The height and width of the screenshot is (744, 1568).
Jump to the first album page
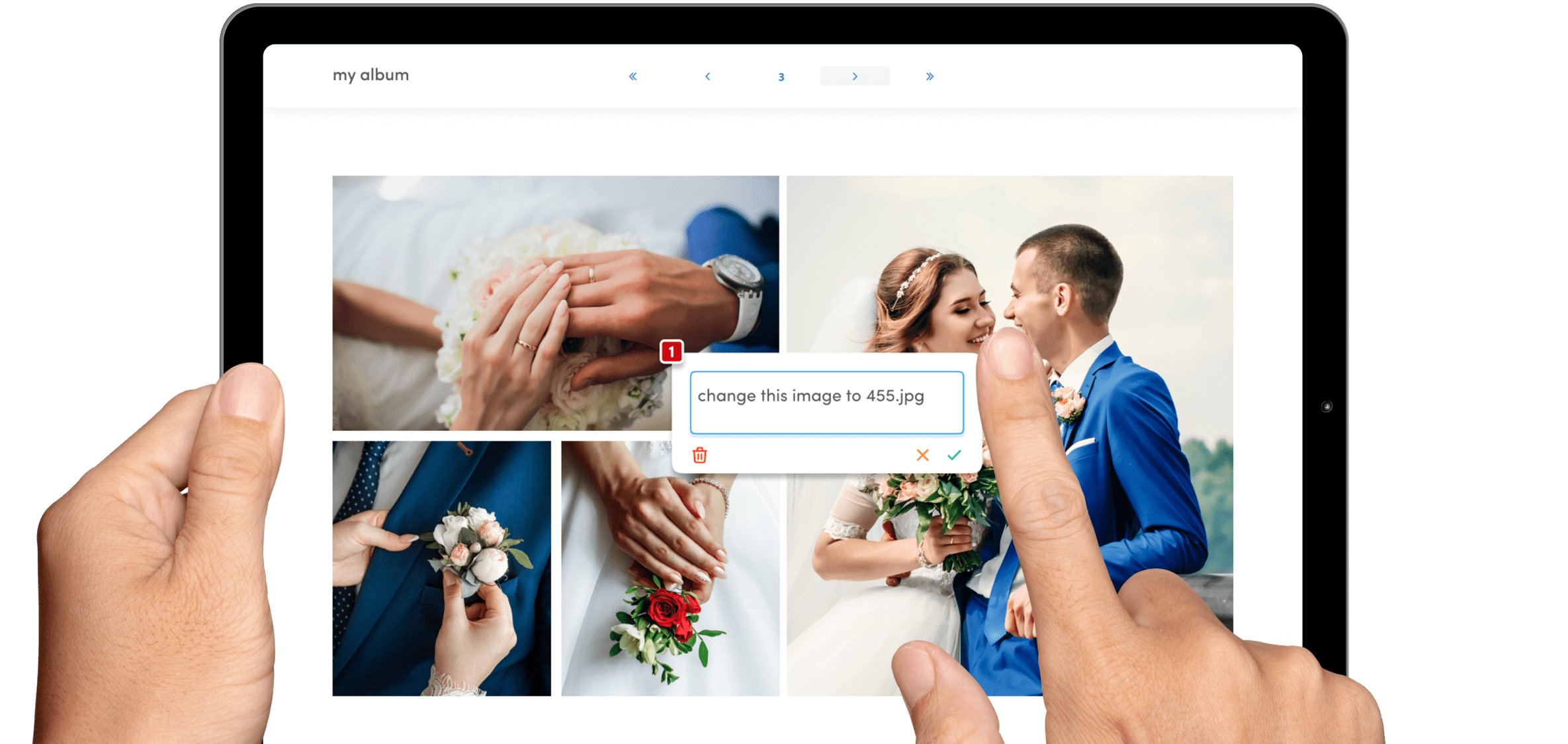[632, 77]
